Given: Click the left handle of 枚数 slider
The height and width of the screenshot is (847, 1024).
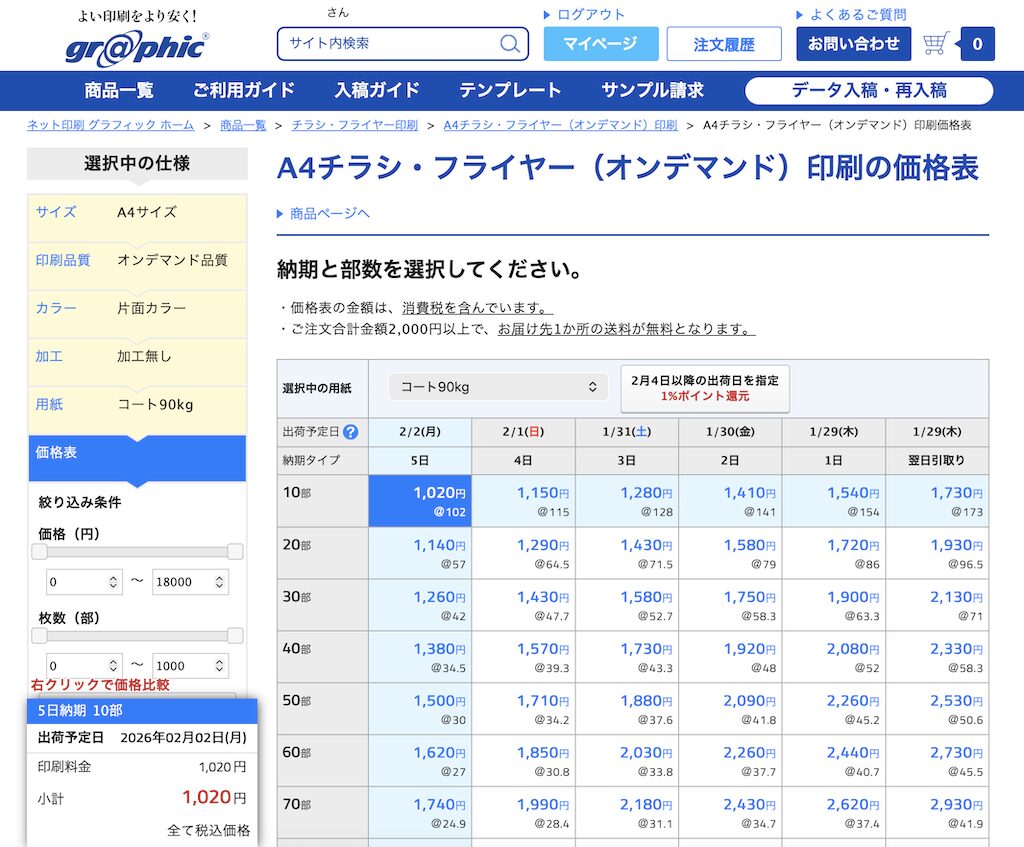Looking at the screenshot, I should pyautogui.click(x=39, y=636).
